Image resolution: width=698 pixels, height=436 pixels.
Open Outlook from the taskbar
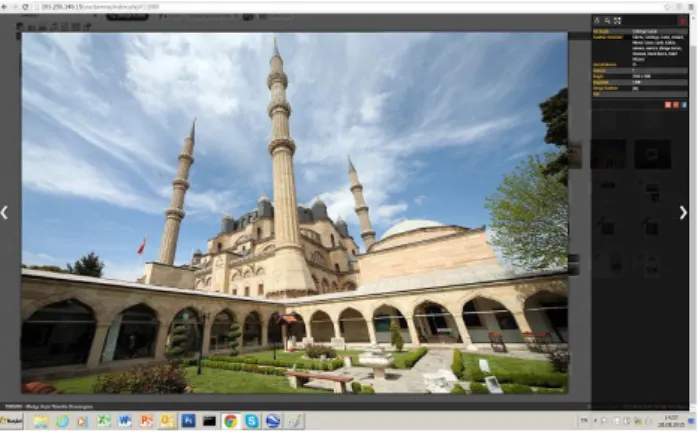[167, 421]
